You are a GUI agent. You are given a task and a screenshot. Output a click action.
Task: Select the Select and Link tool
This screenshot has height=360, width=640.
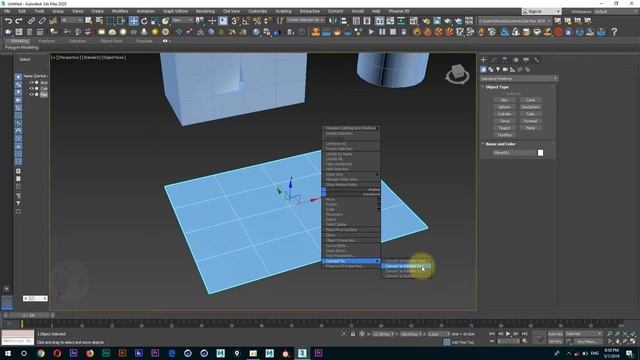[31, 21]
